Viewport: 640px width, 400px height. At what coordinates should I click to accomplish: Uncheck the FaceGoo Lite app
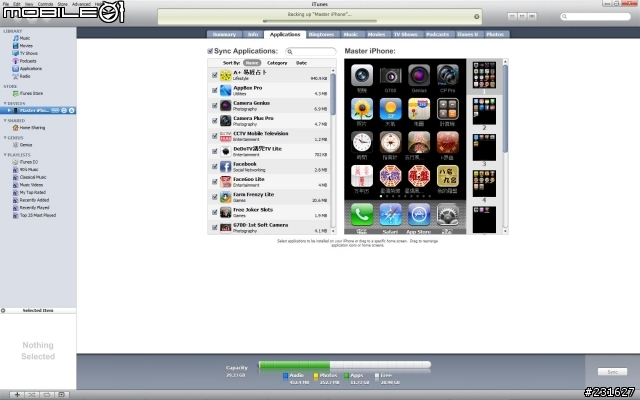click(214, 182)
